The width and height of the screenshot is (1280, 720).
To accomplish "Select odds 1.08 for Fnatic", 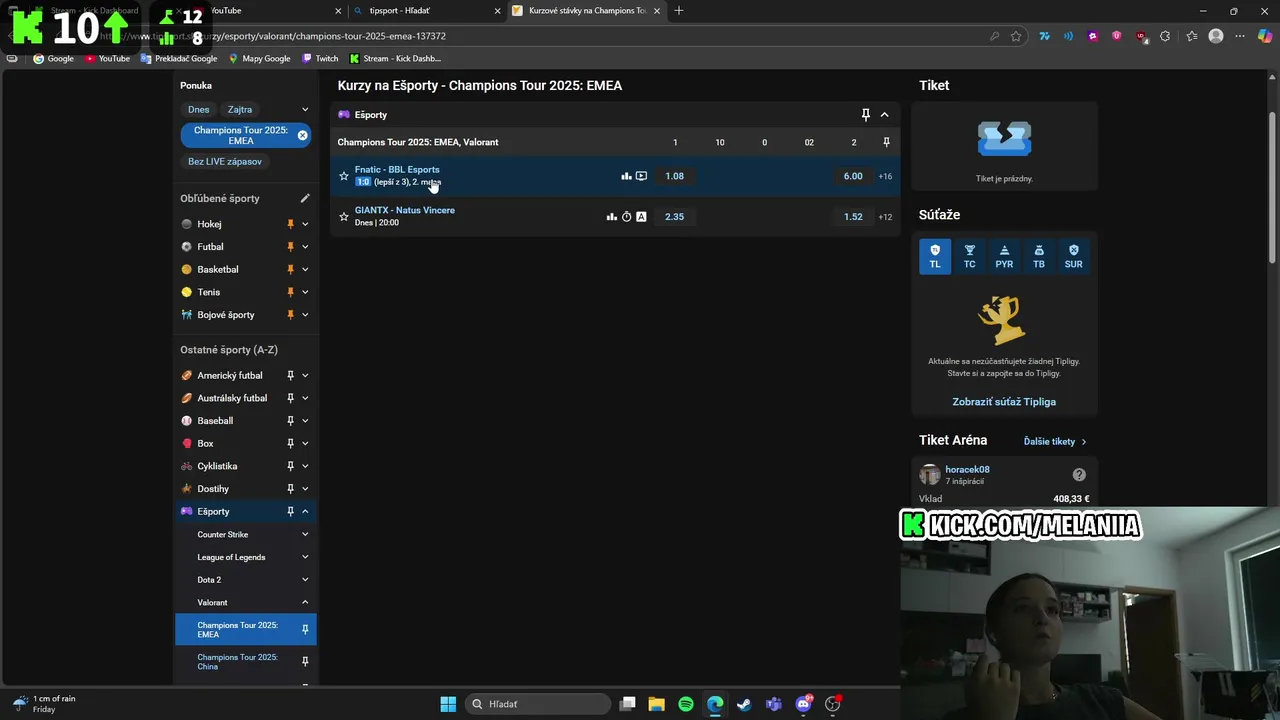I will [675, 176].
